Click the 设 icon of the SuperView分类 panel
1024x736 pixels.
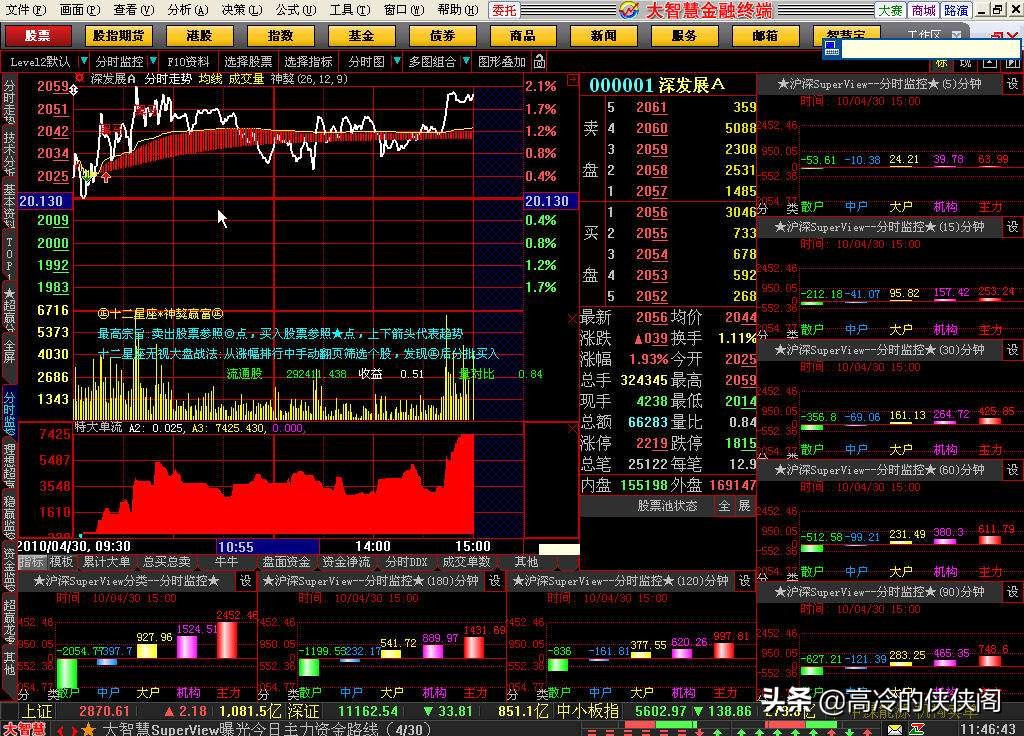point(246,581)
